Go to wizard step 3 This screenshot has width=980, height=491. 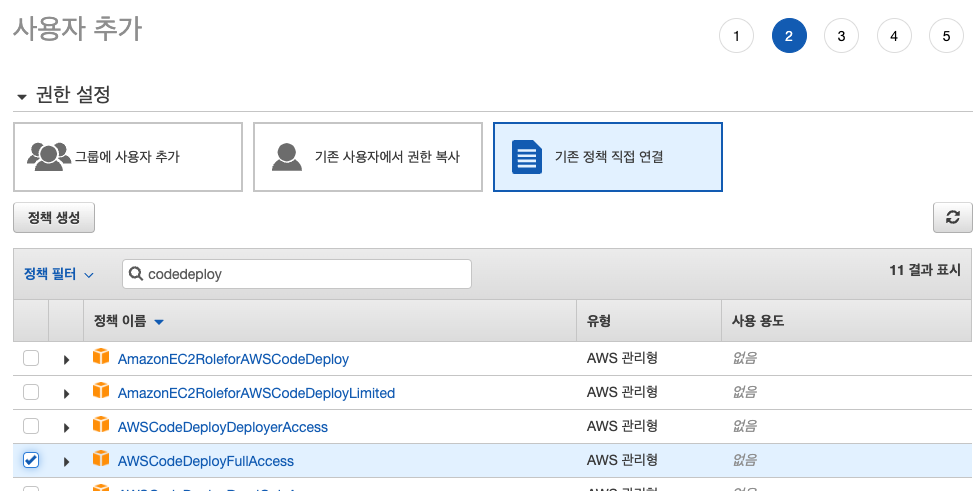click(841, 36)
